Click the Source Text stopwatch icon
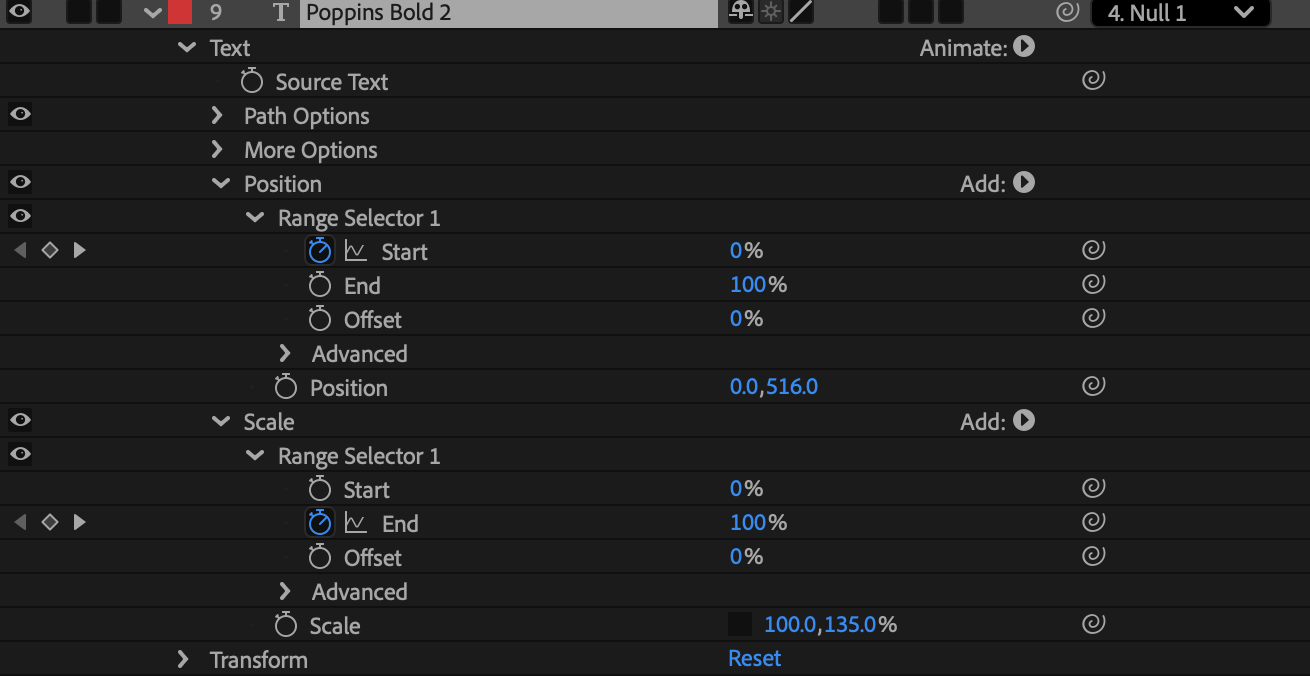This screenshot has height=676, width=1310. pos(252,81)
